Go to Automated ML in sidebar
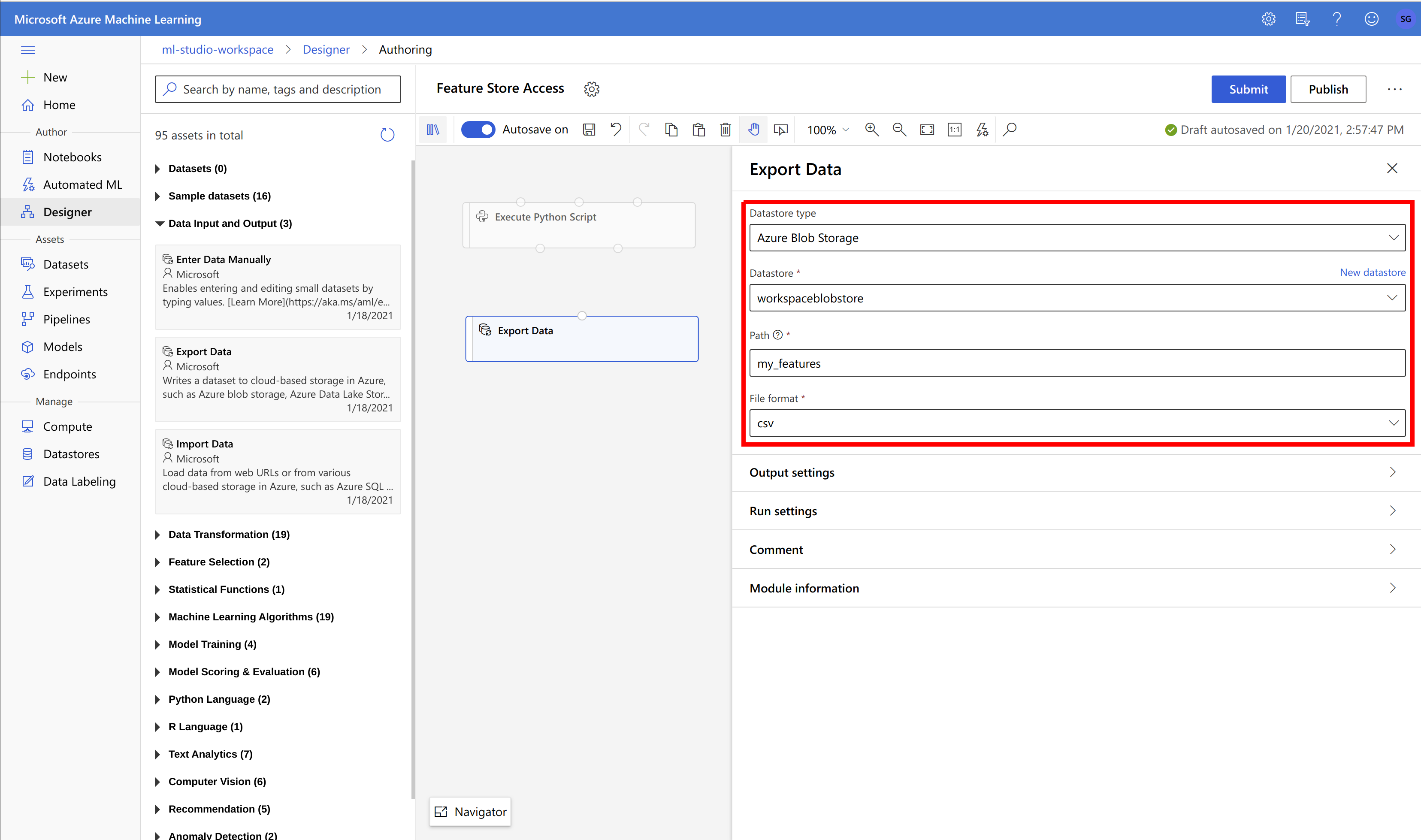 click(83, 184)
